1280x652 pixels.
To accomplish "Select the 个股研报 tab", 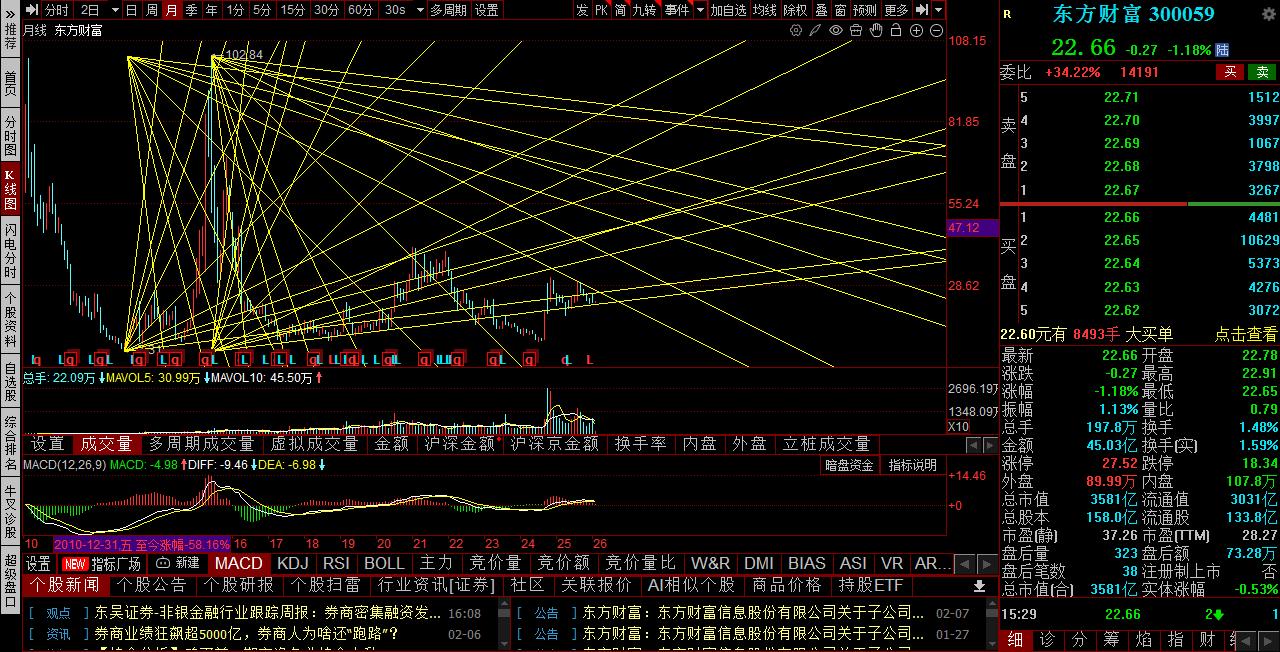I will click(239, 585).
